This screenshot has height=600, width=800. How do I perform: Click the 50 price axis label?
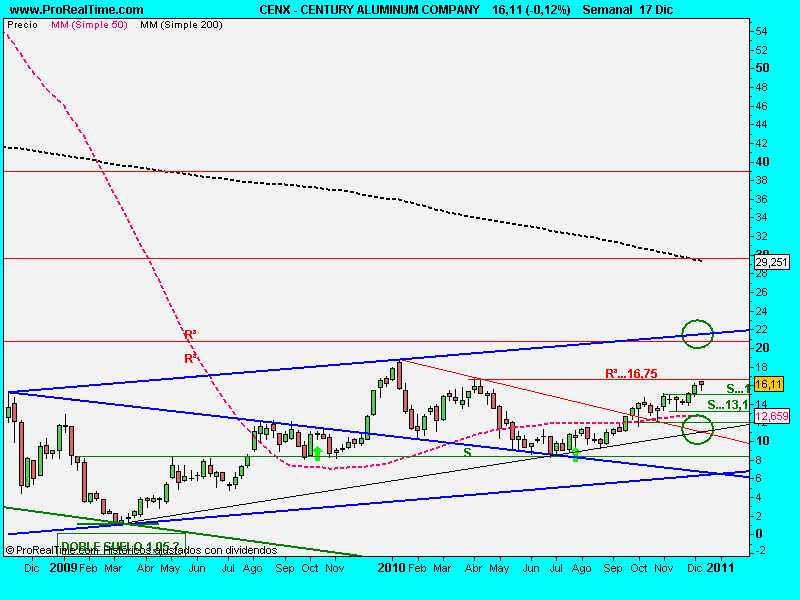(762, 68)
